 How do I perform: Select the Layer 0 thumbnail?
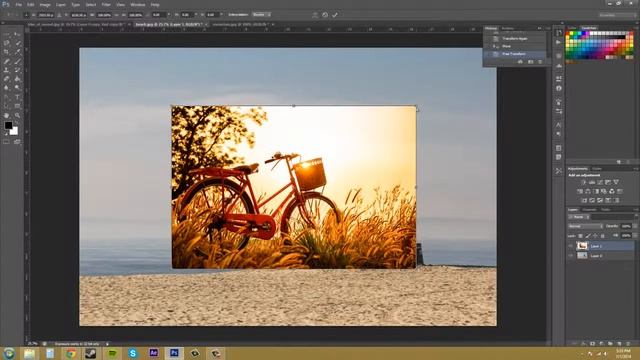point(582,256)
